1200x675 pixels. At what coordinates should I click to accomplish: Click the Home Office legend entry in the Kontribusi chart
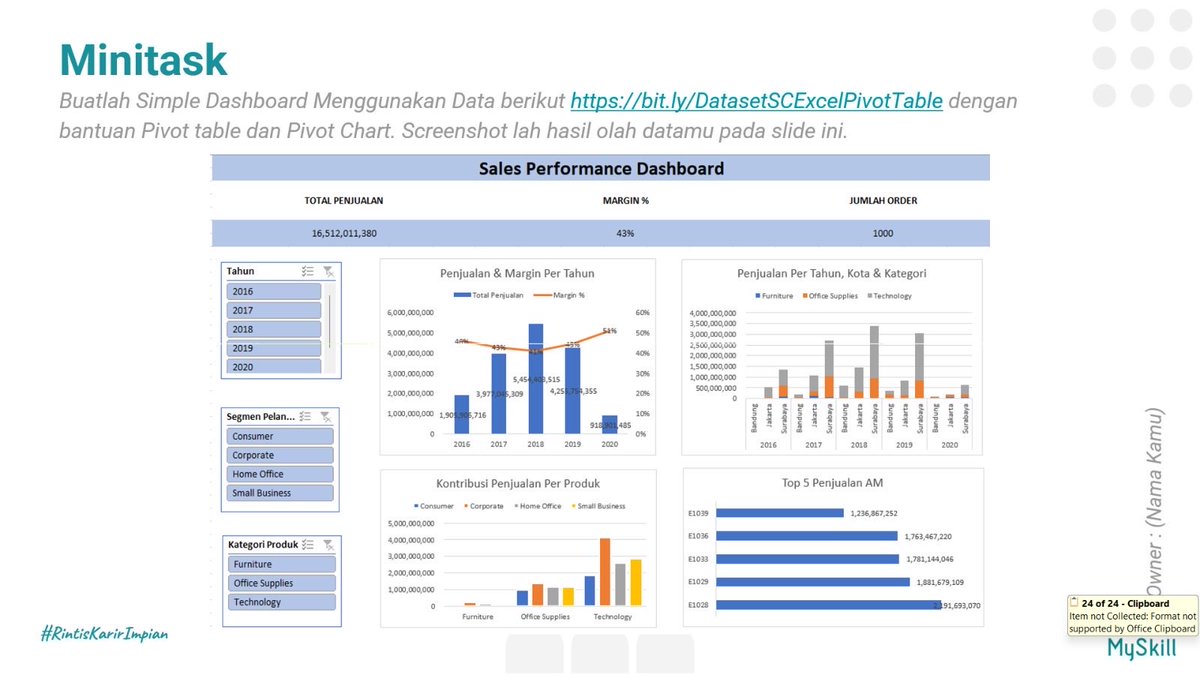click(539, 506)
